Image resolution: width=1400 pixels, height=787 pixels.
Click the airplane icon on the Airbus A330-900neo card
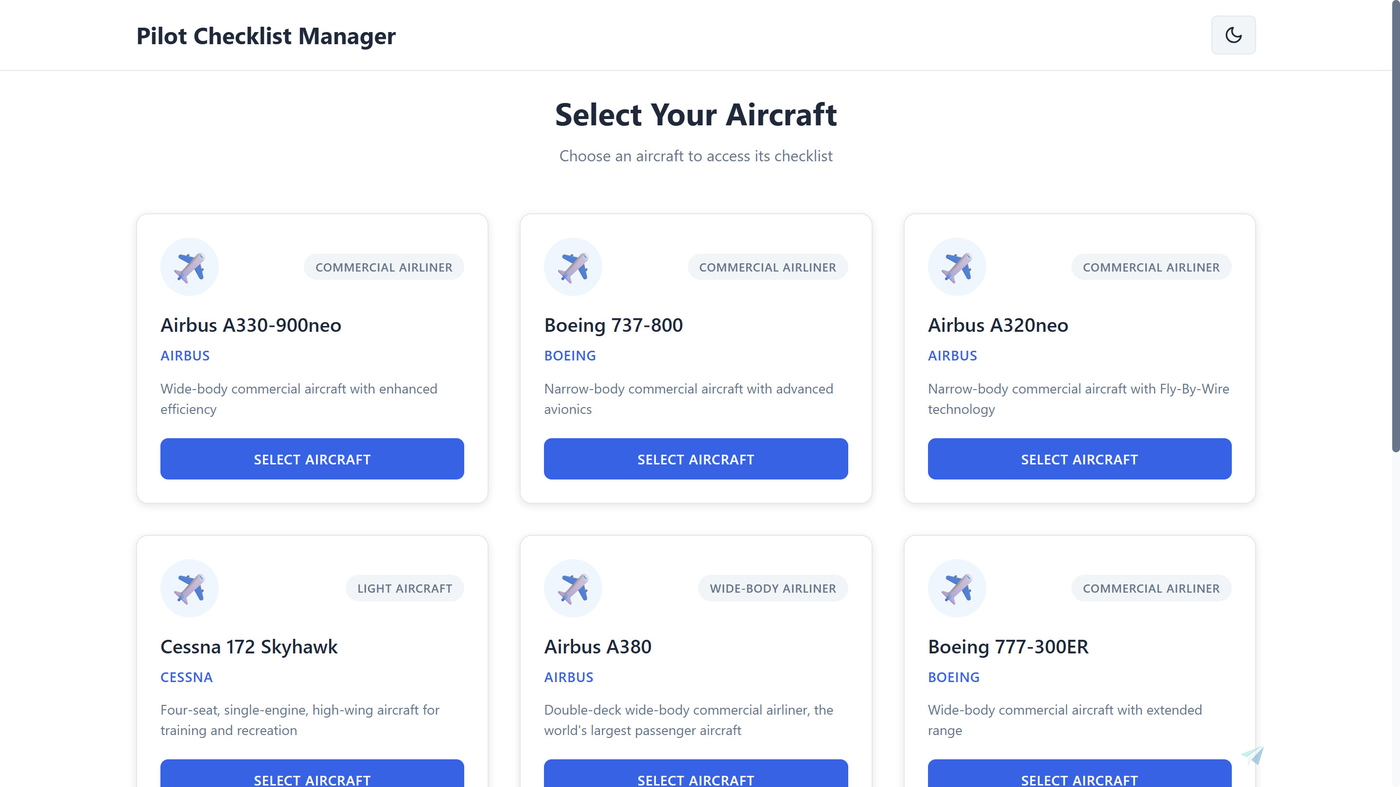[189, 266]
